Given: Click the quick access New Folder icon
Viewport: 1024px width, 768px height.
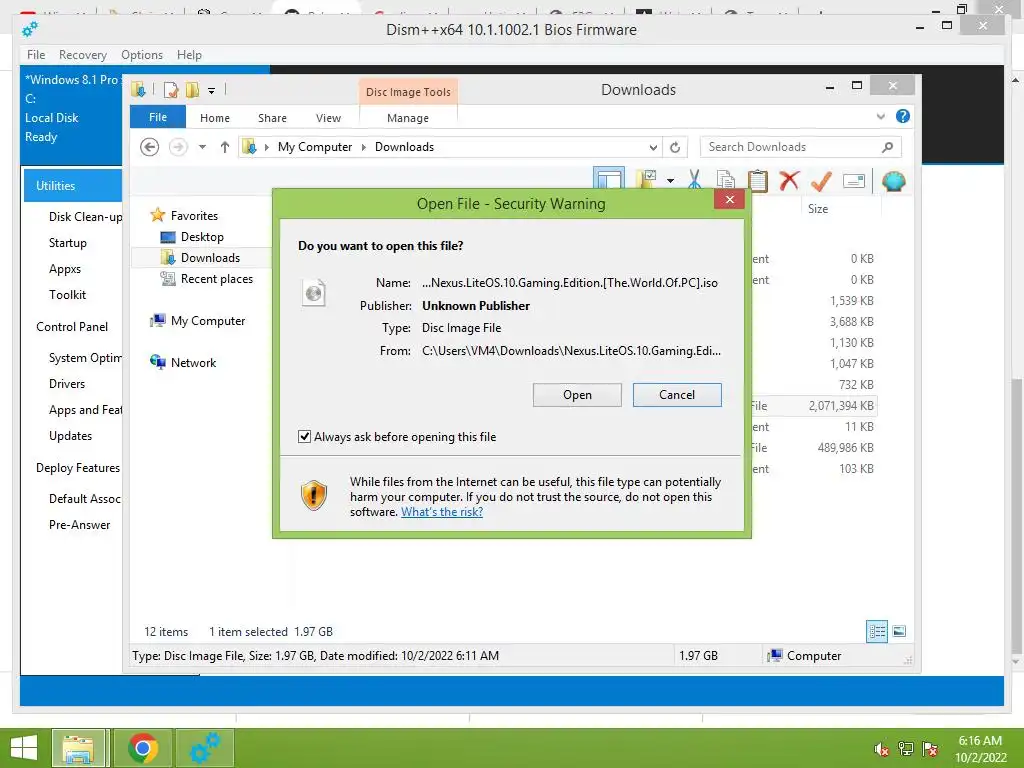Looking at the screenshot, I should [x=192, y=90].
